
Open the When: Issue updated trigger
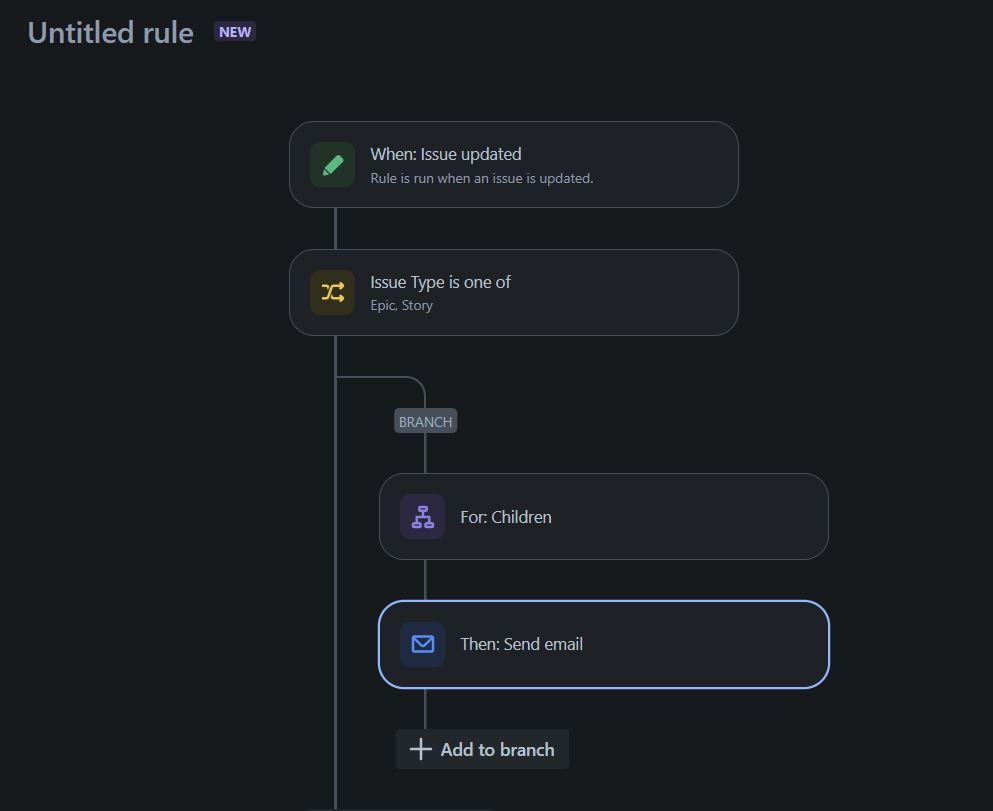pos(514,165)
